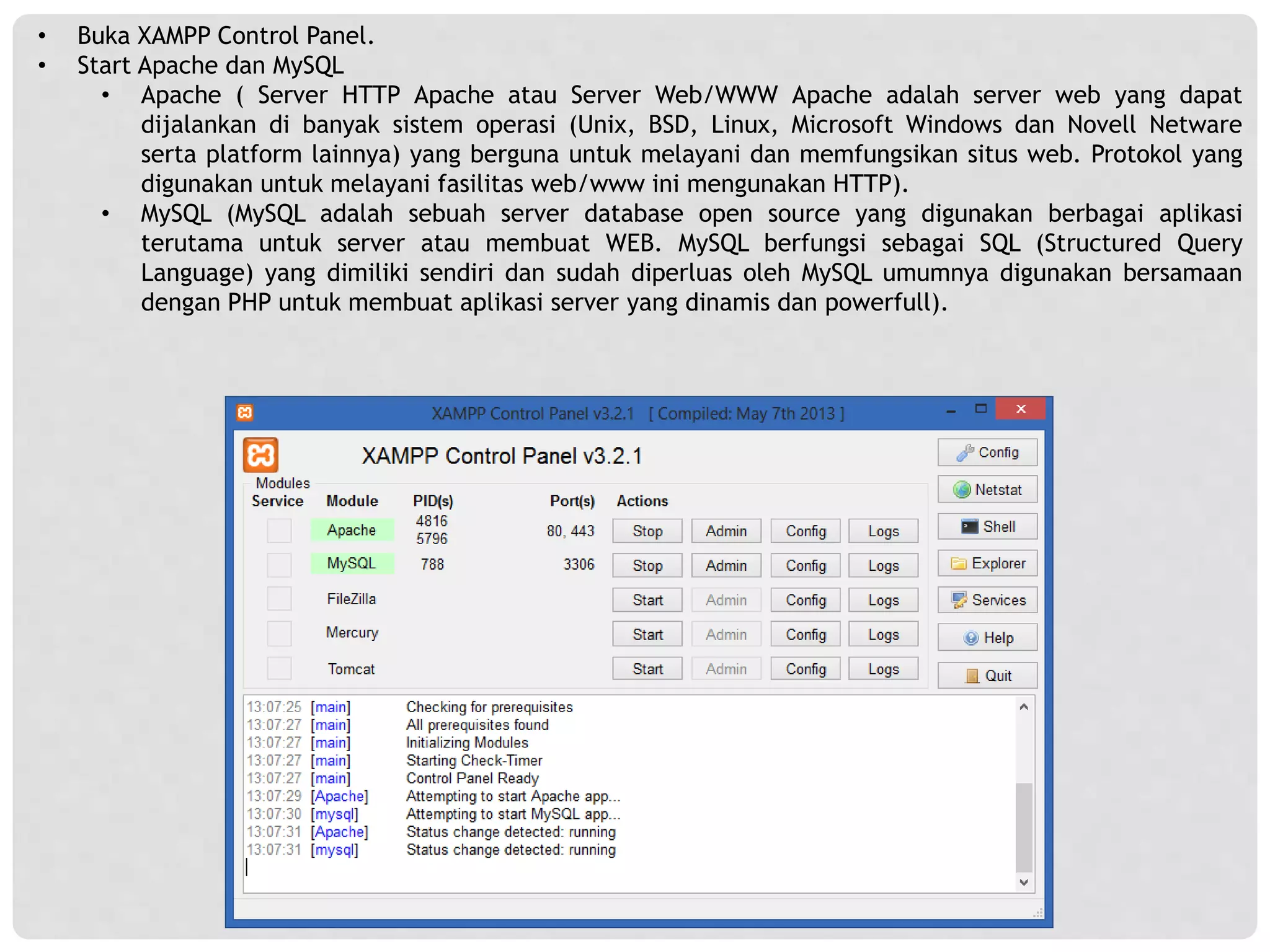
Task: Select the green Apache module label
Action: point(352,530)
